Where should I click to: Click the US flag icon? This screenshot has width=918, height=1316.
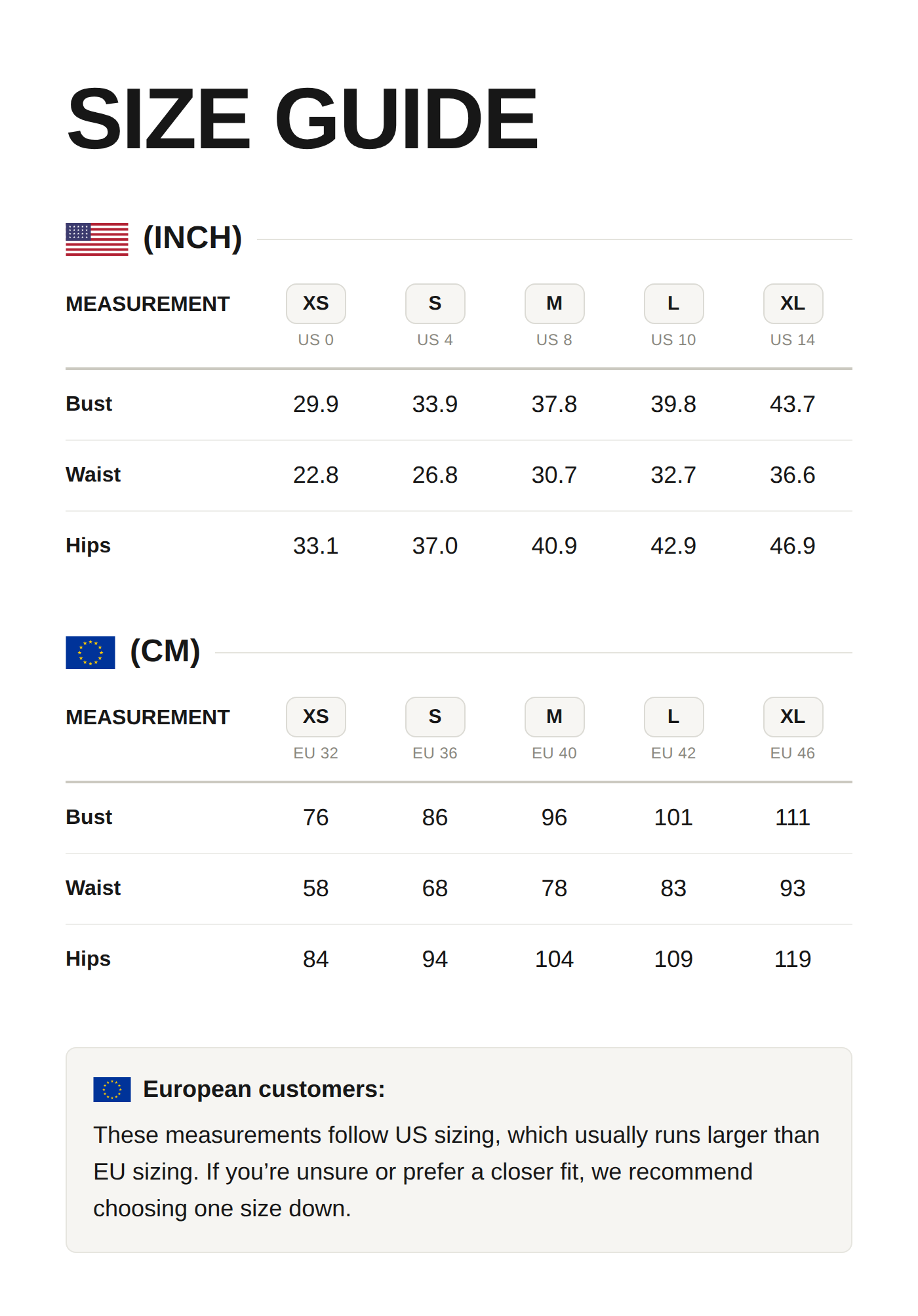coord(97,239)
